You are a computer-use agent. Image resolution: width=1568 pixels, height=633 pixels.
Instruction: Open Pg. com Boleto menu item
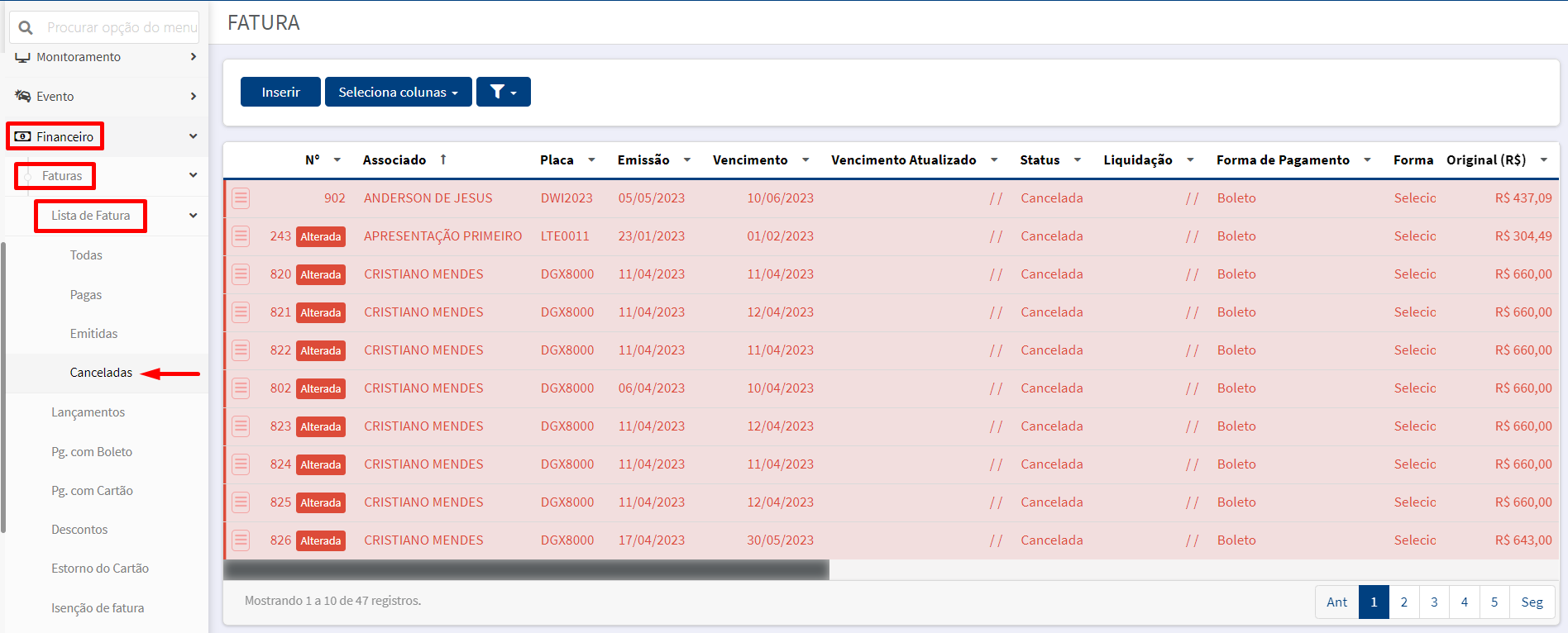tap(92, 452)
